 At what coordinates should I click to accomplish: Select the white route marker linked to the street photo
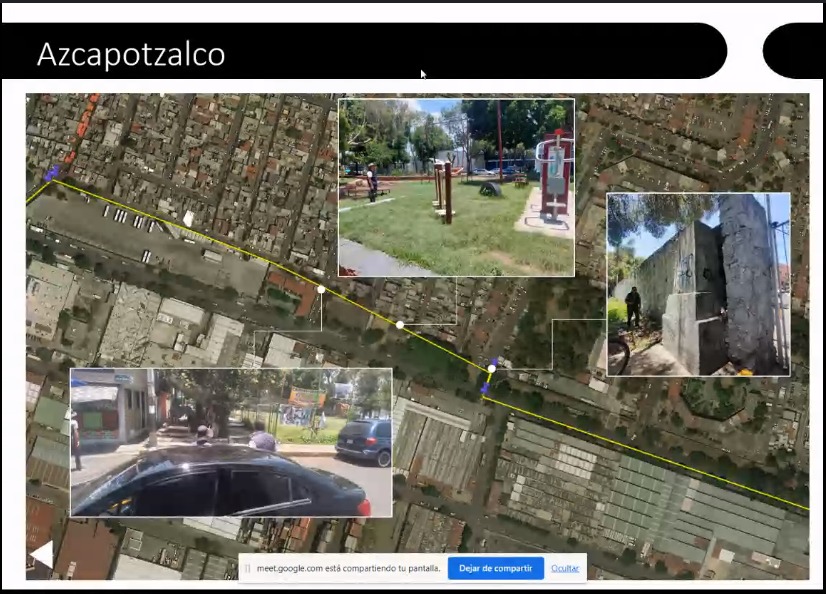click(x=321, y=290)
